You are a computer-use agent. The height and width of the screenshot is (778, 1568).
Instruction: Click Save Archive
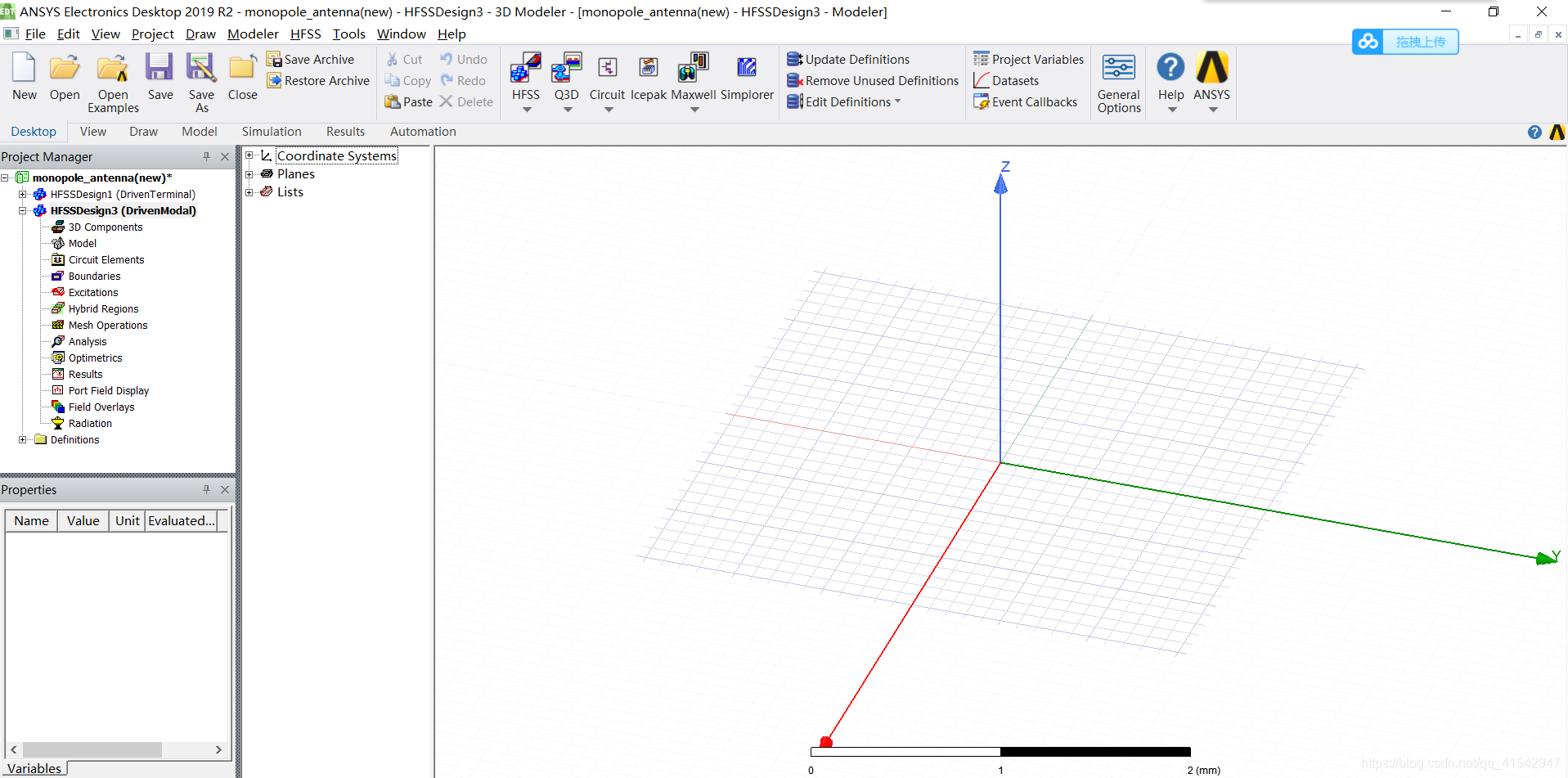click(x=310, y=60)
